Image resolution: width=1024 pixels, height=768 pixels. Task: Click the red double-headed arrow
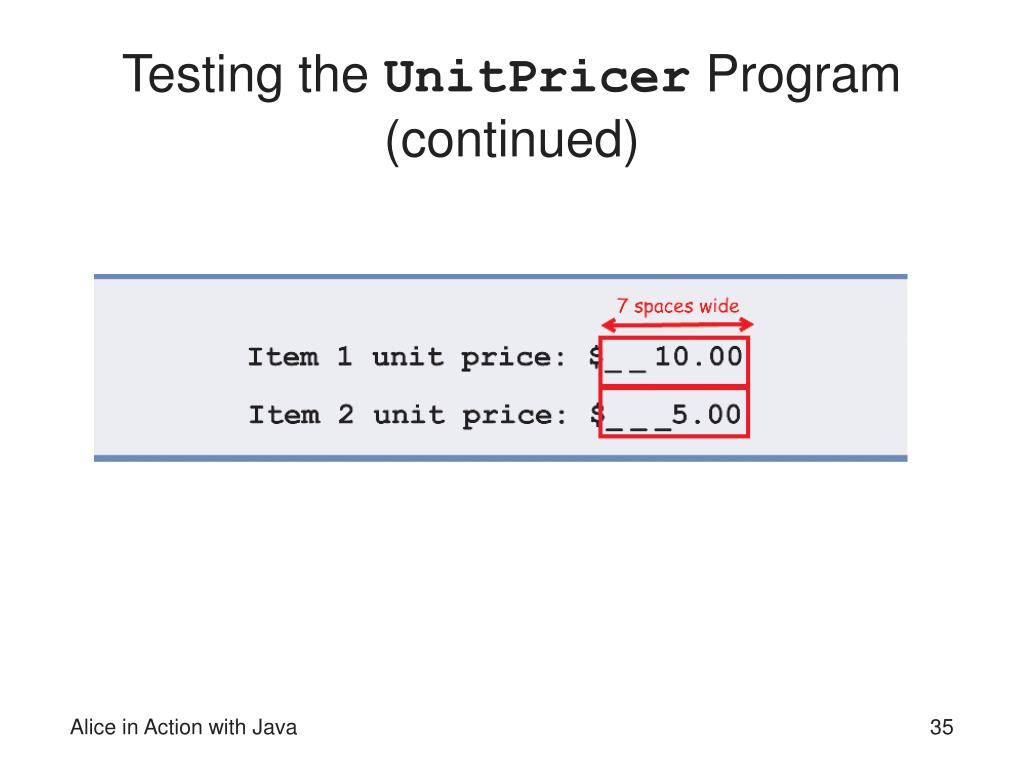(677, 325)
